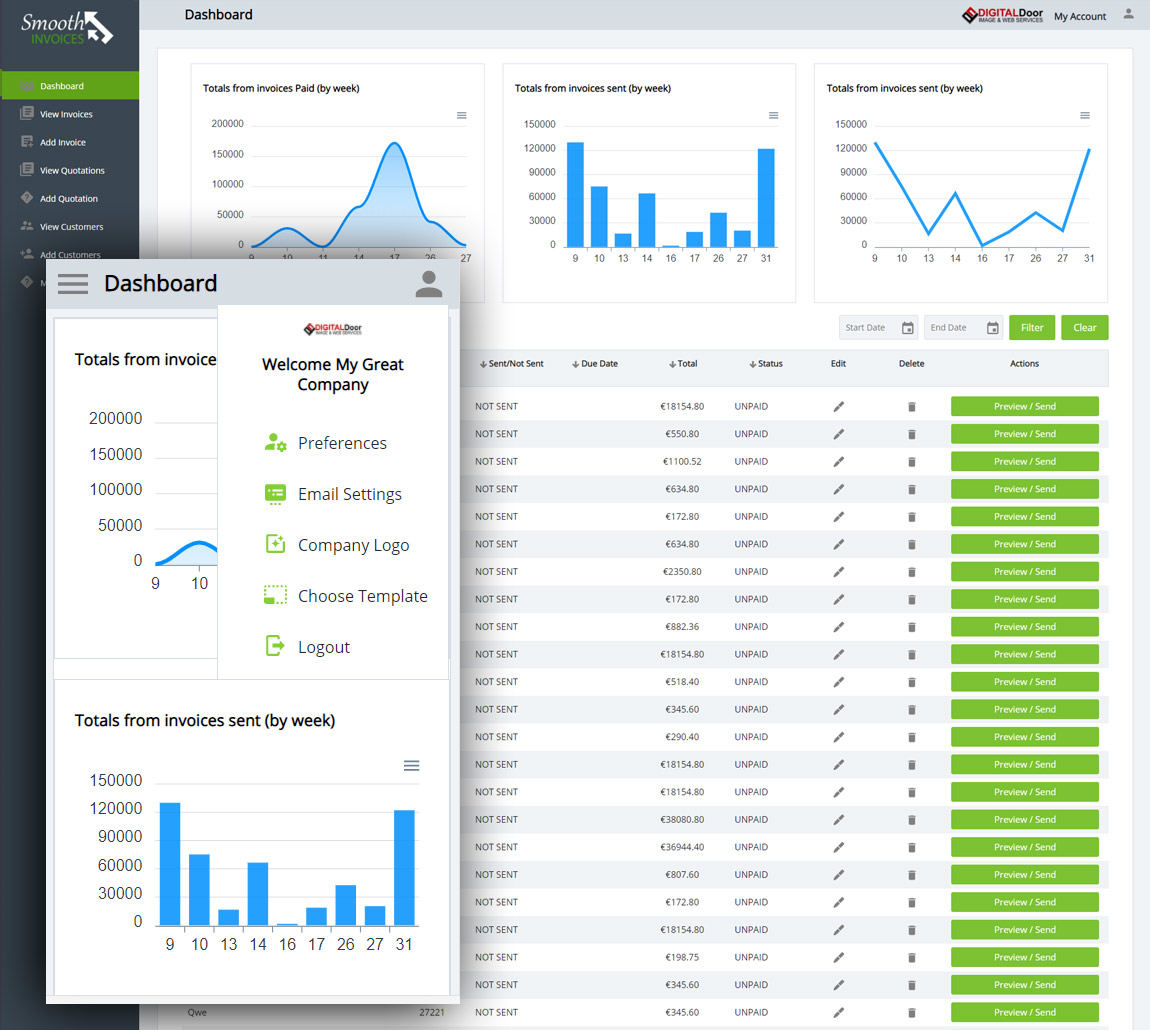Click the Smooth Invoices logo
The width and height of the screenshot is (1150, 1030).
(x=68, y=28)
